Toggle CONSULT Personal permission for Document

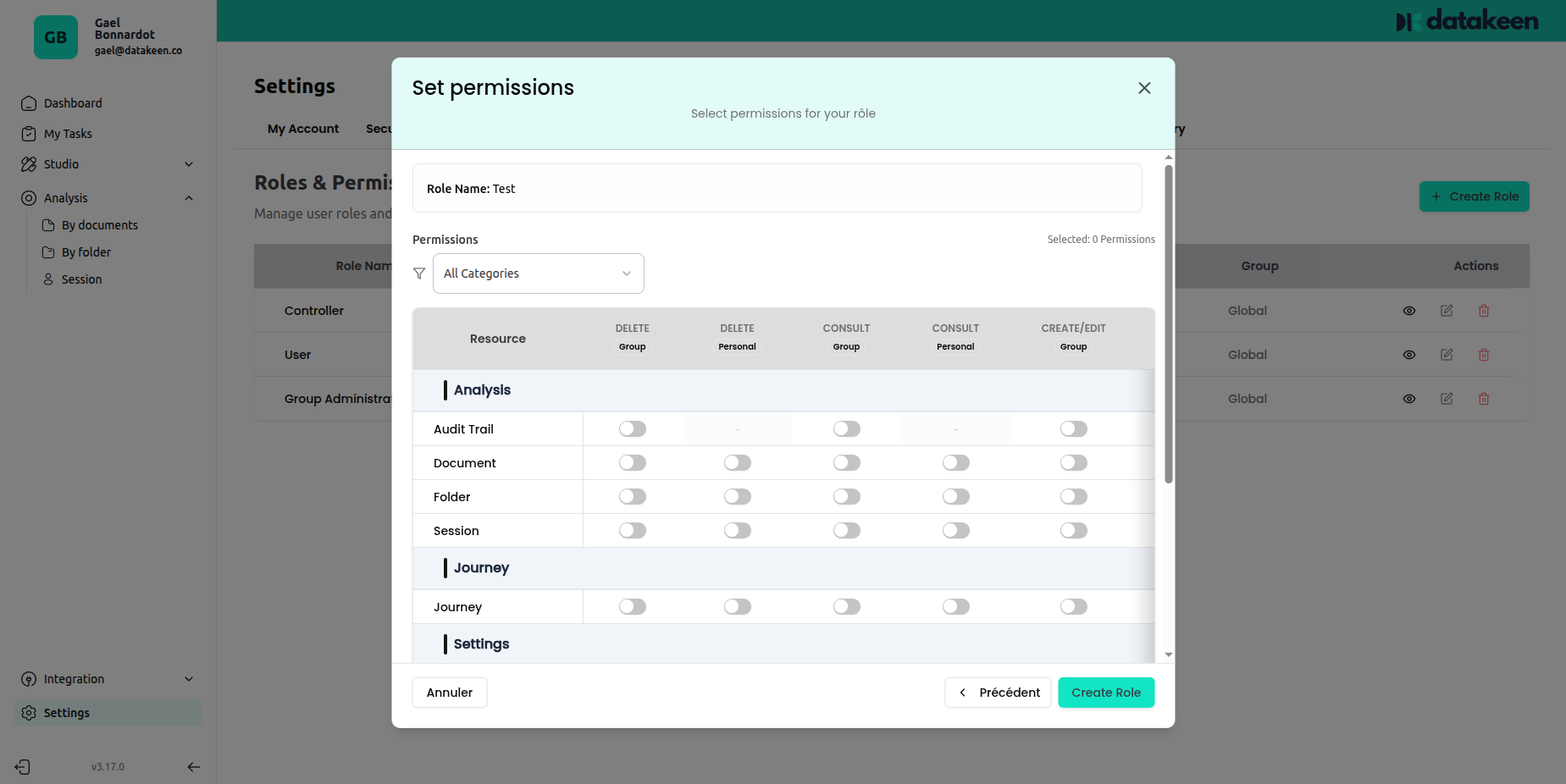[x=955, y=462]
